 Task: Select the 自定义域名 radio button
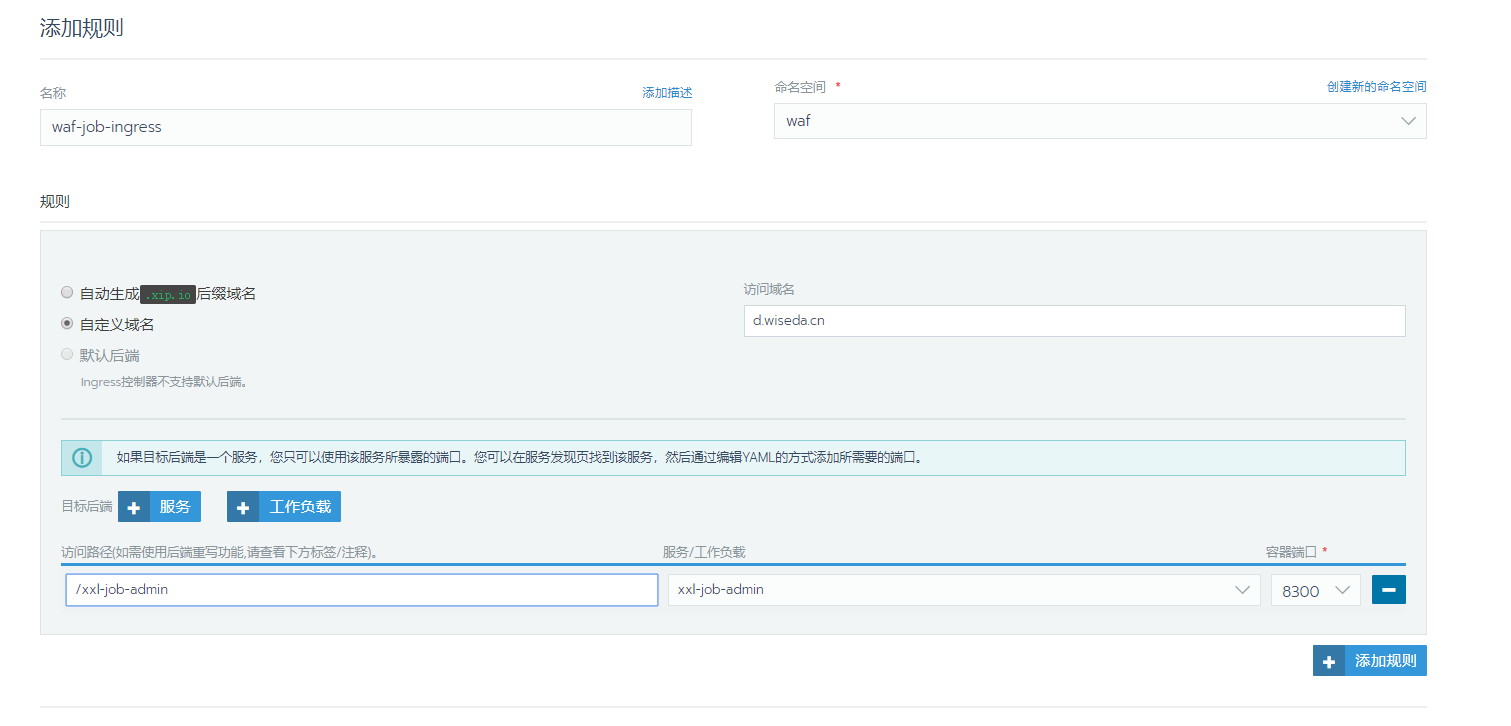pos(67,324)
